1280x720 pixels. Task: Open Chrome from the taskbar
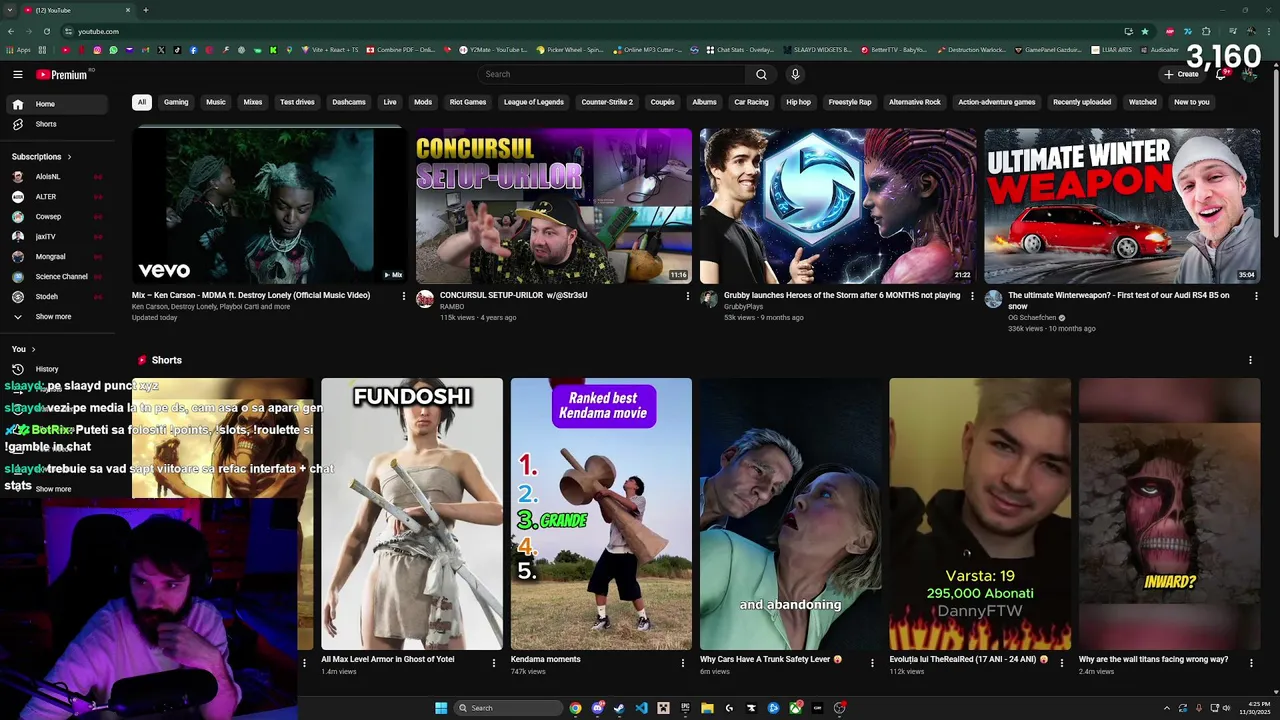click(x=575, y=708)
